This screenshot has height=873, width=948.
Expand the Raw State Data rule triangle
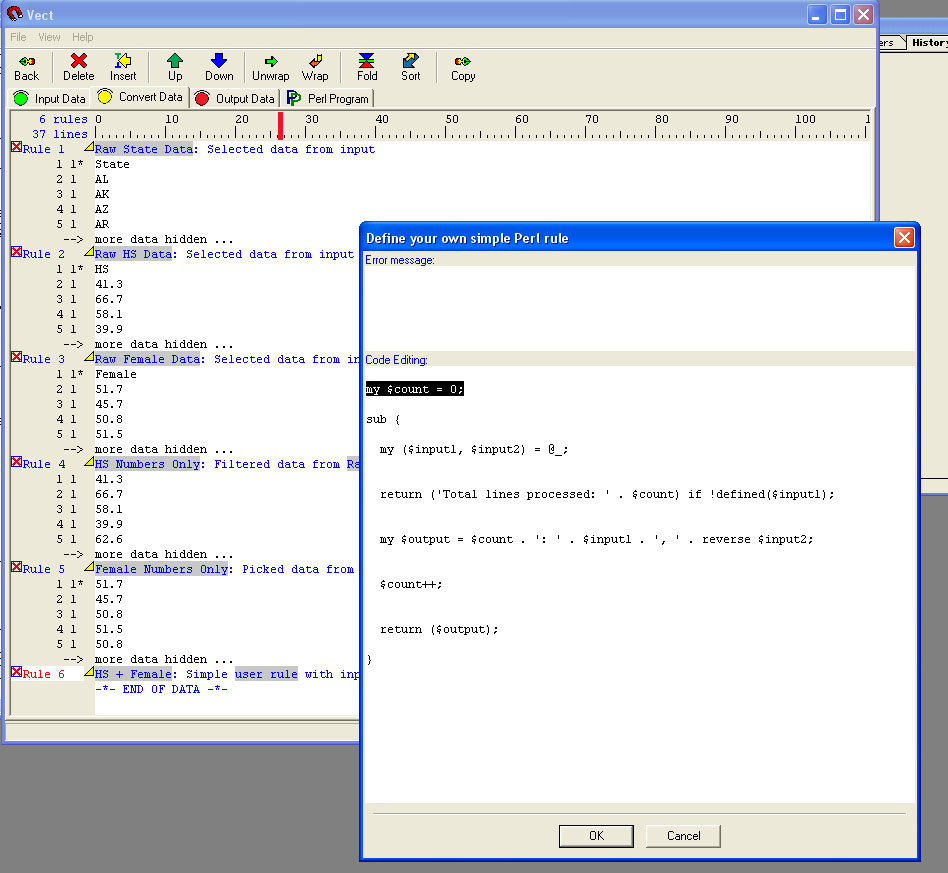(89, 147)
